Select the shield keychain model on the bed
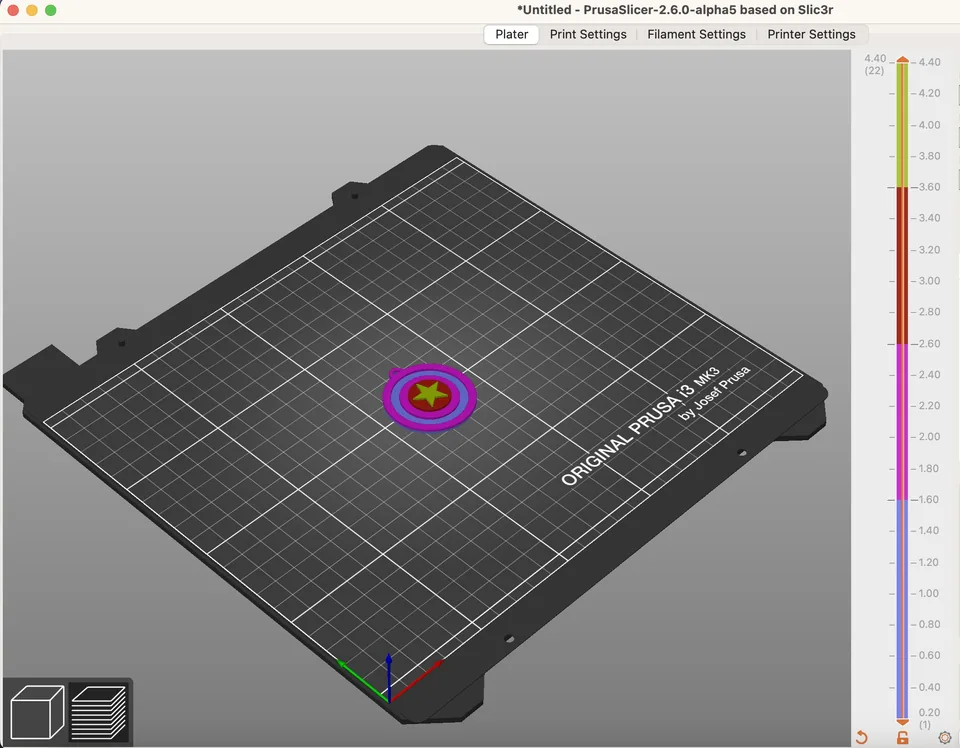The height and width of the screenshot is (748, 960). click(429, 397)
